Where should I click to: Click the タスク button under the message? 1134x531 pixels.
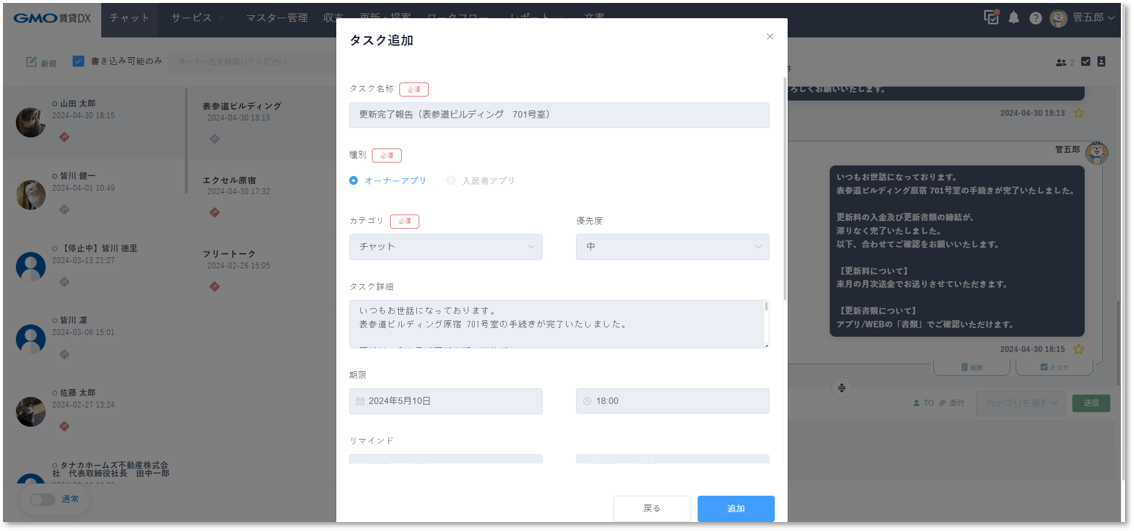pyautogui.click(x=1054, y=368)
